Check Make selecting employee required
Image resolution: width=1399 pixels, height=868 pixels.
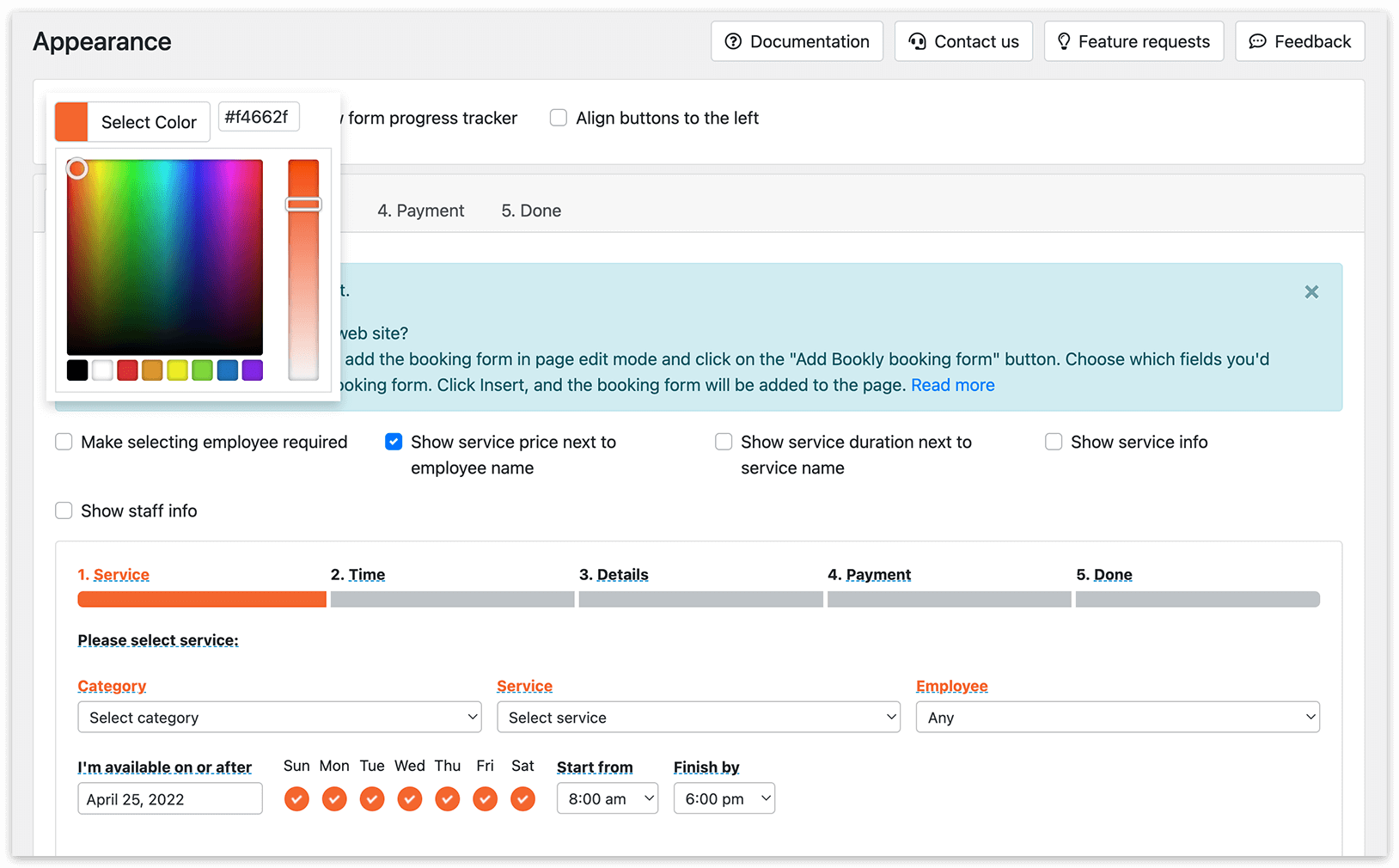64,442
